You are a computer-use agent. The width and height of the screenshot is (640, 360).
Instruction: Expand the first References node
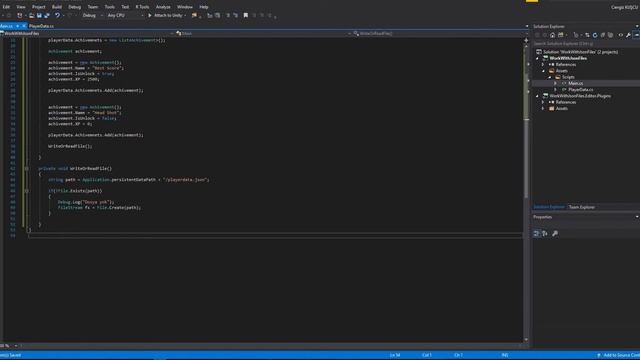(x=543, y=64)
